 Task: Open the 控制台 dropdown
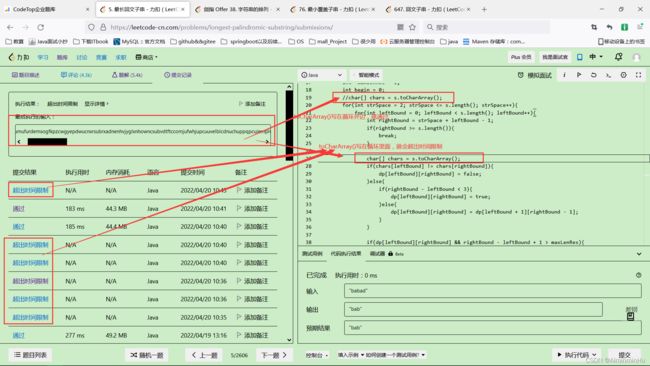(317, 355)
